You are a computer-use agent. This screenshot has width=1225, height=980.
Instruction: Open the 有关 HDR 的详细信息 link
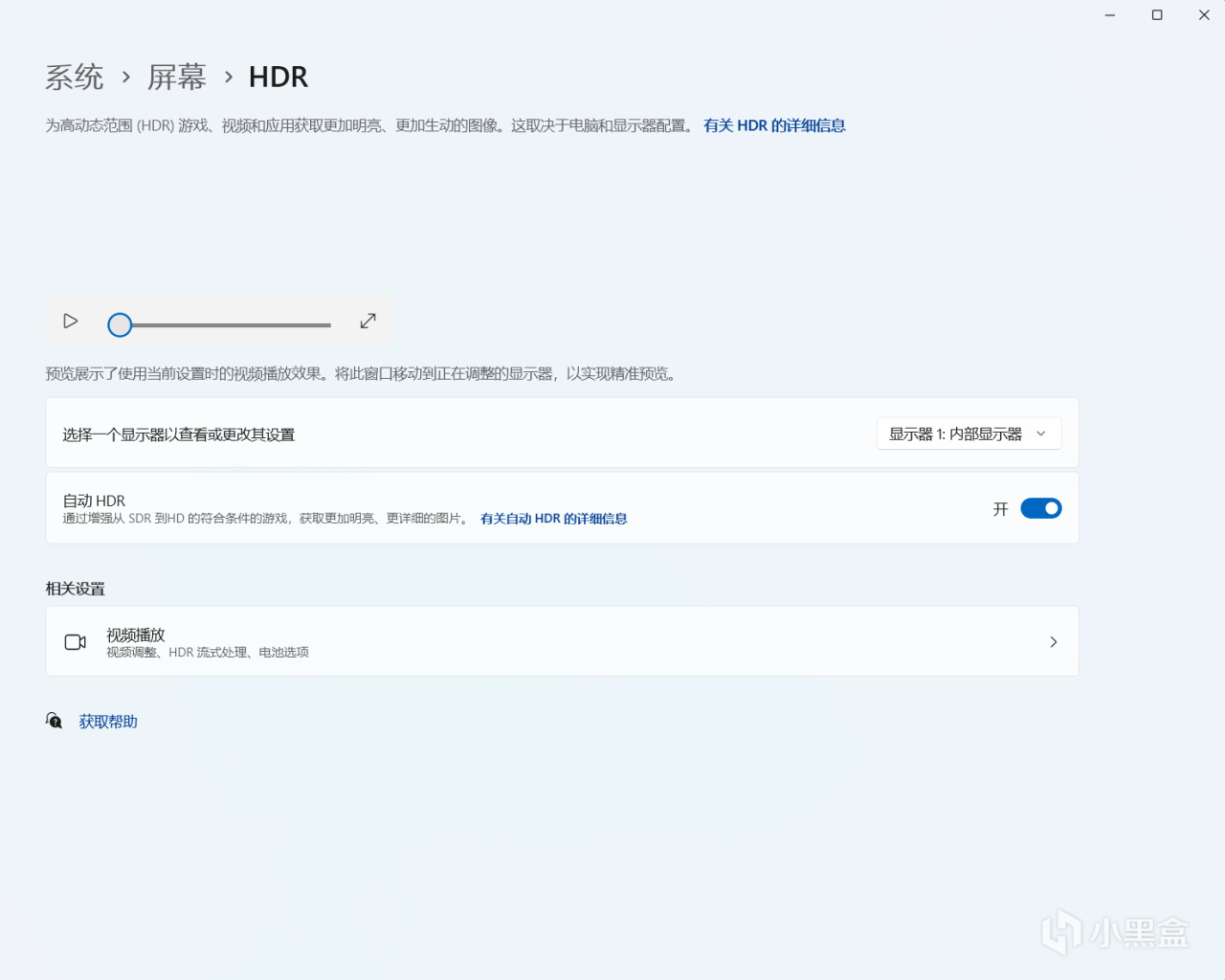click(774, 125)
